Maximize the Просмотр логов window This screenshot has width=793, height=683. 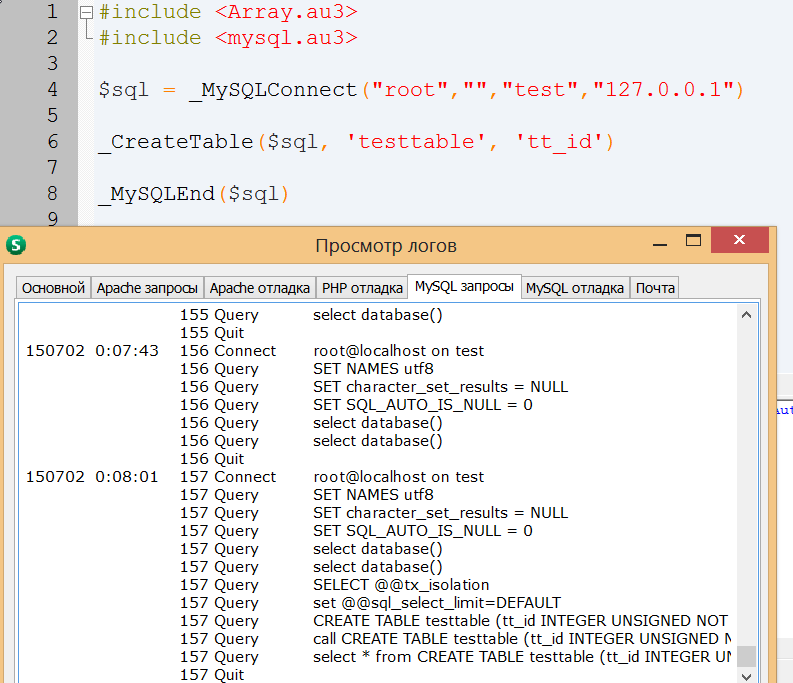coord(693,241)
